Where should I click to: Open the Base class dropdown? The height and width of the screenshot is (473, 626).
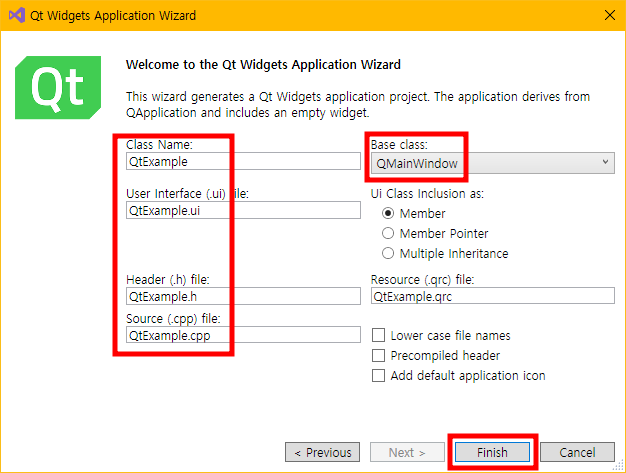pyautogui.click(x=493, y=163)
